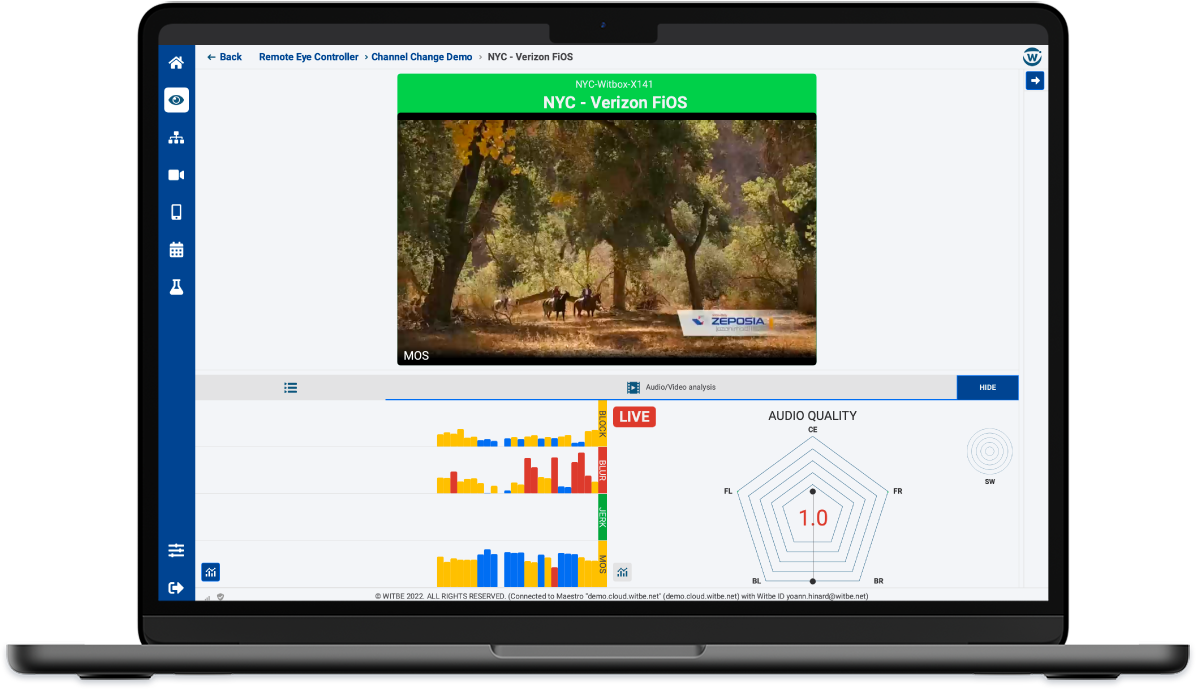The image size is (1200, 689).
Task: Open the Remote Eye Controller breadcrumb
Action: tap(308, 57)
